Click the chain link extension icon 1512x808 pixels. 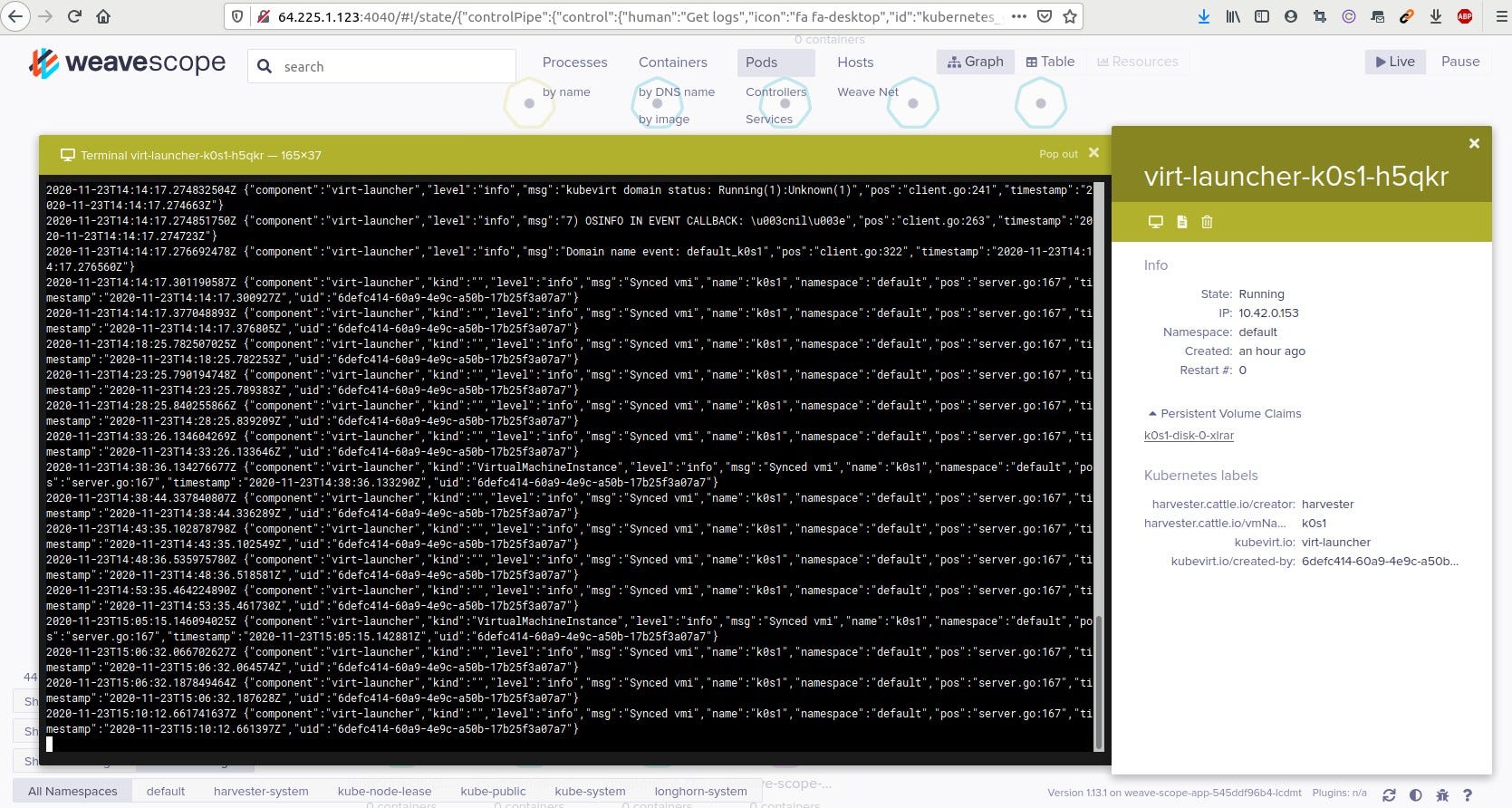(x=1406, y=16)
